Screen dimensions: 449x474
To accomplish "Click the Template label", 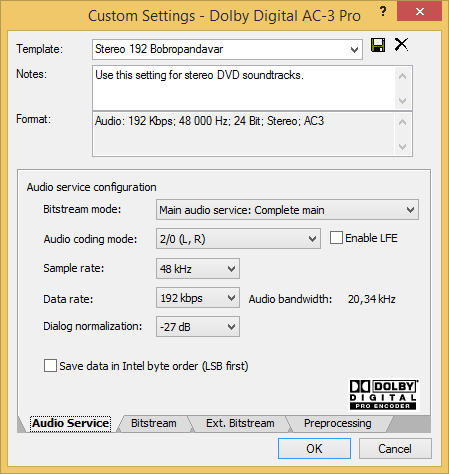I will pyautogui.click(x=39, y=49).
